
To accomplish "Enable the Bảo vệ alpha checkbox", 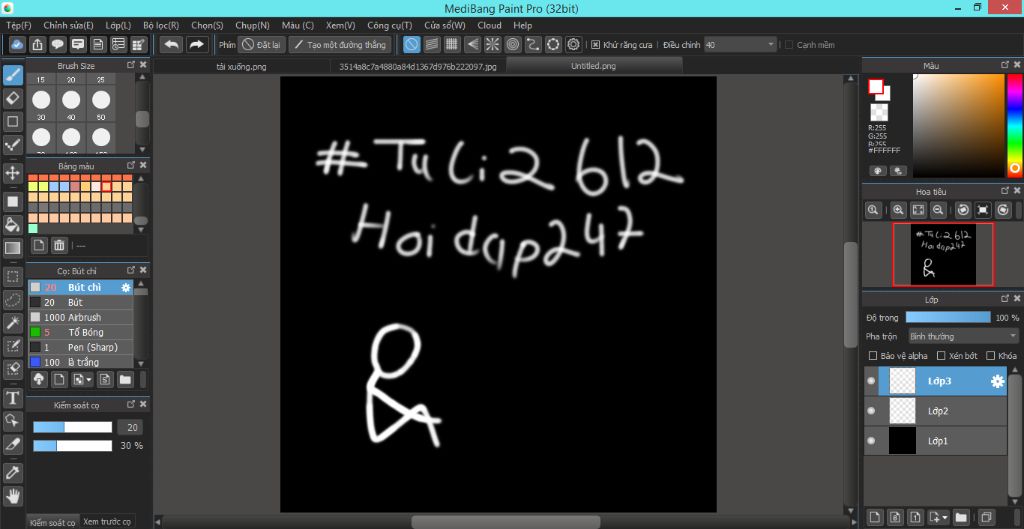I will tap(873, 356).
